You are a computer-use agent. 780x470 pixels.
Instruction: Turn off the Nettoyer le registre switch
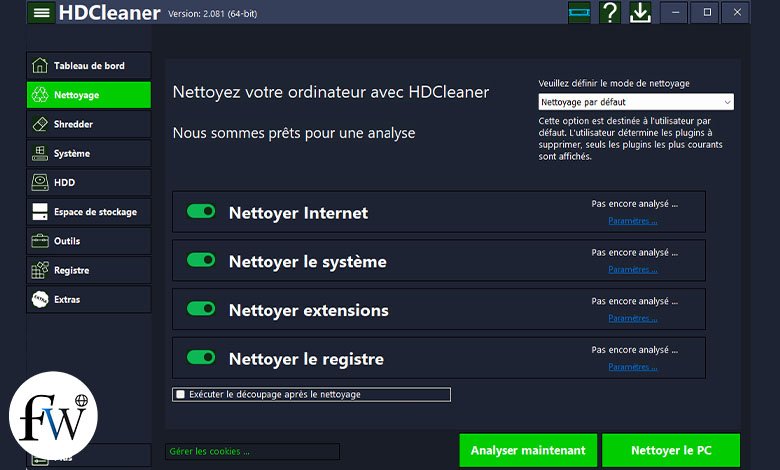[x=201, y=358]
